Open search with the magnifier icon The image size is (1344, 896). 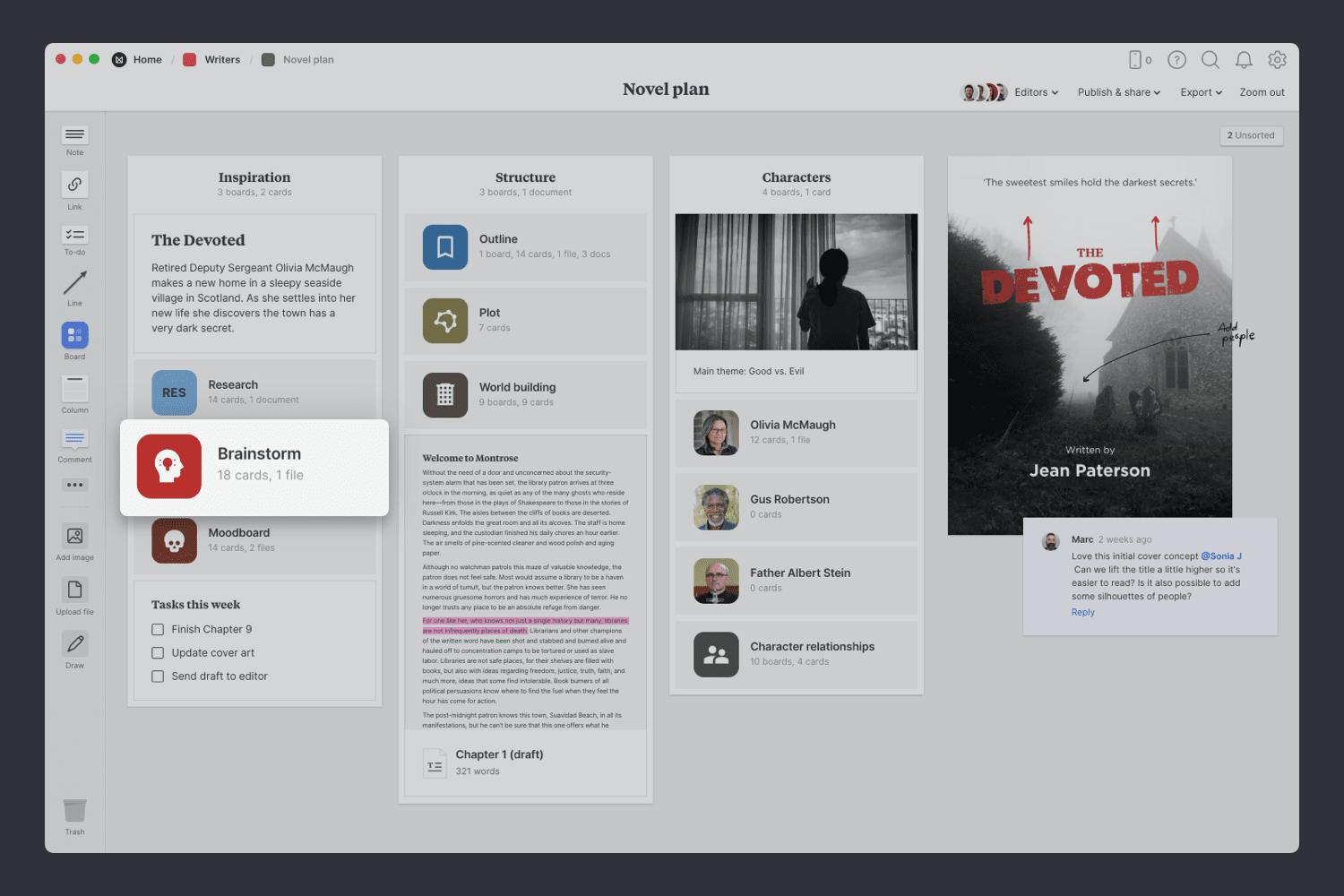coord(1210,60)
